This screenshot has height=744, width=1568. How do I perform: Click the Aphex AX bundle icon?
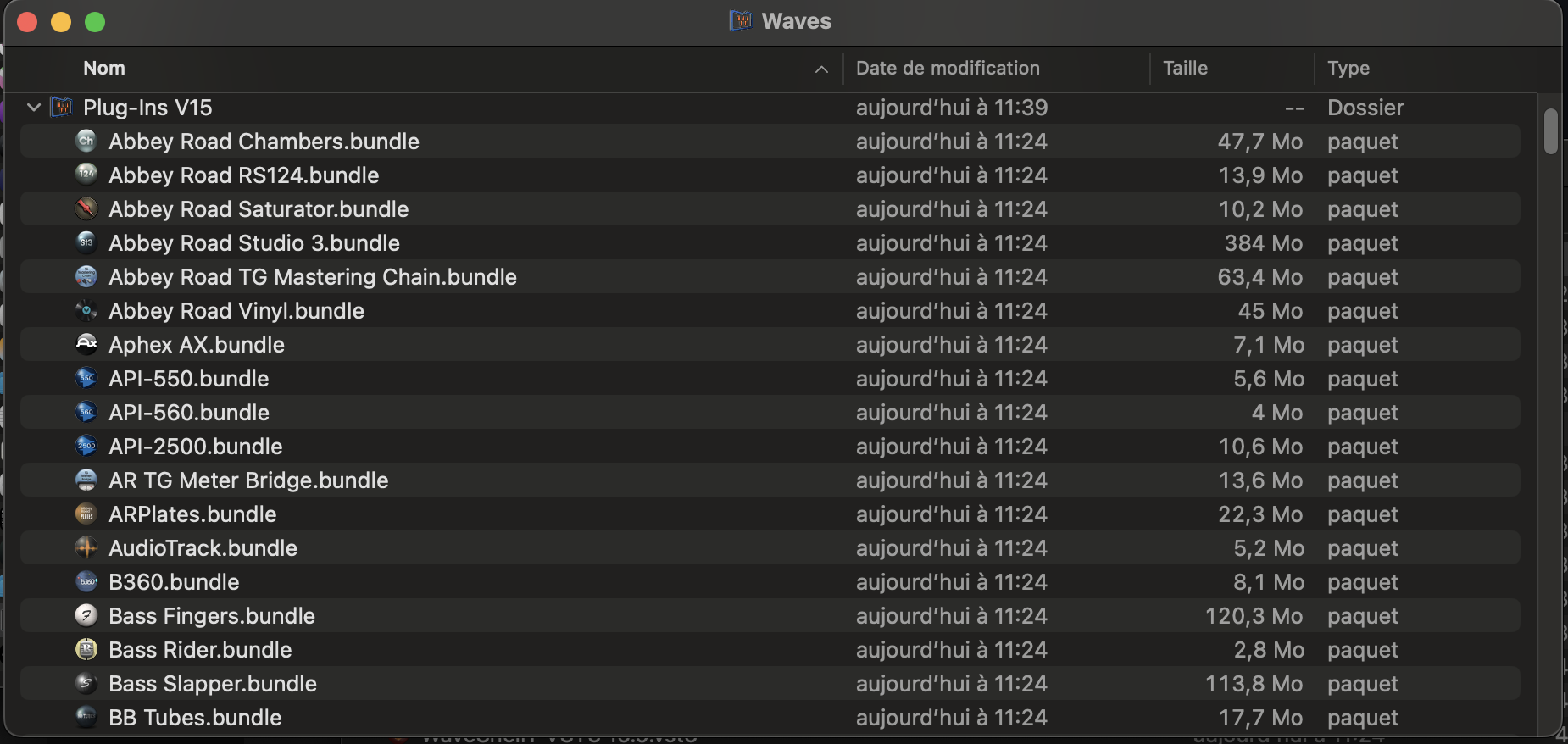pyautogui.click(x=86, y=344)
